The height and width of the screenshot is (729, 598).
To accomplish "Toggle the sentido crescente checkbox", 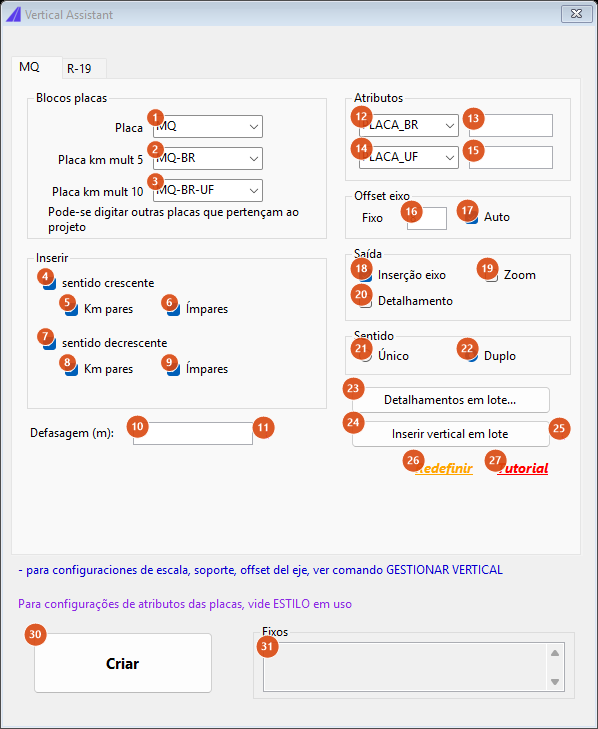I will coord(50,283).
